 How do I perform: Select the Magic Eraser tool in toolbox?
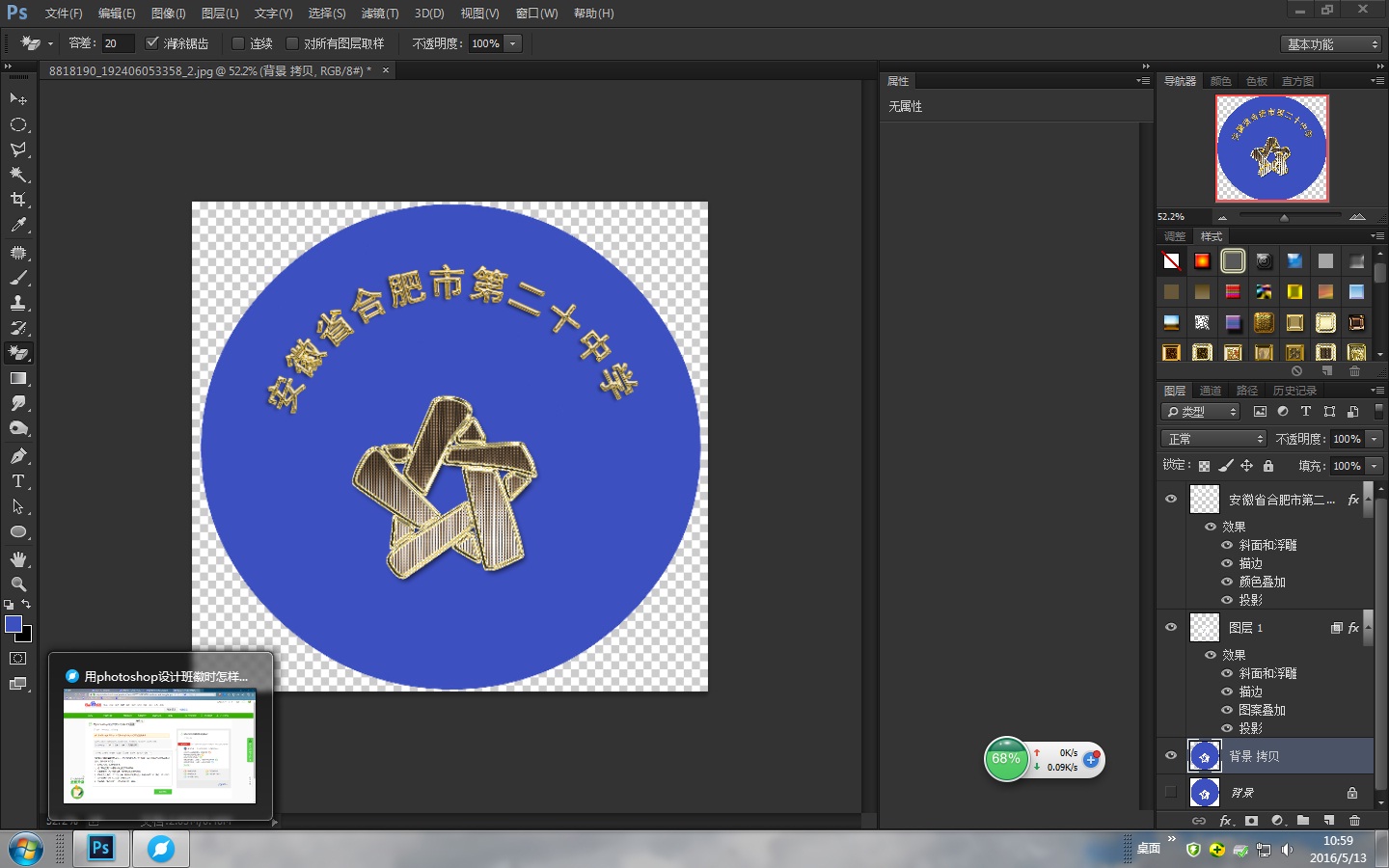tap(18, 353)
